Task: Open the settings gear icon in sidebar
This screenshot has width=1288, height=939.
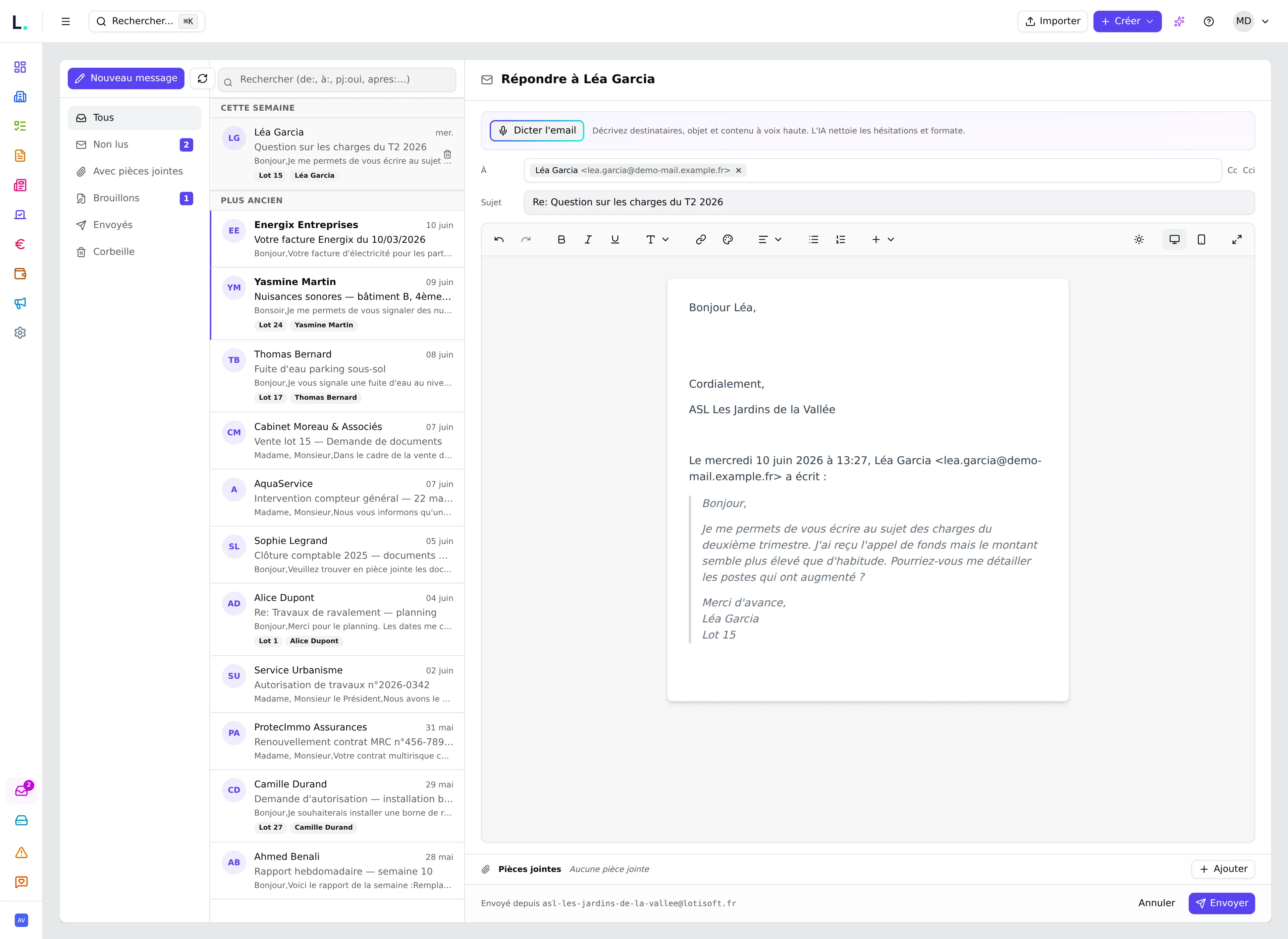Action: coord(20,333)
